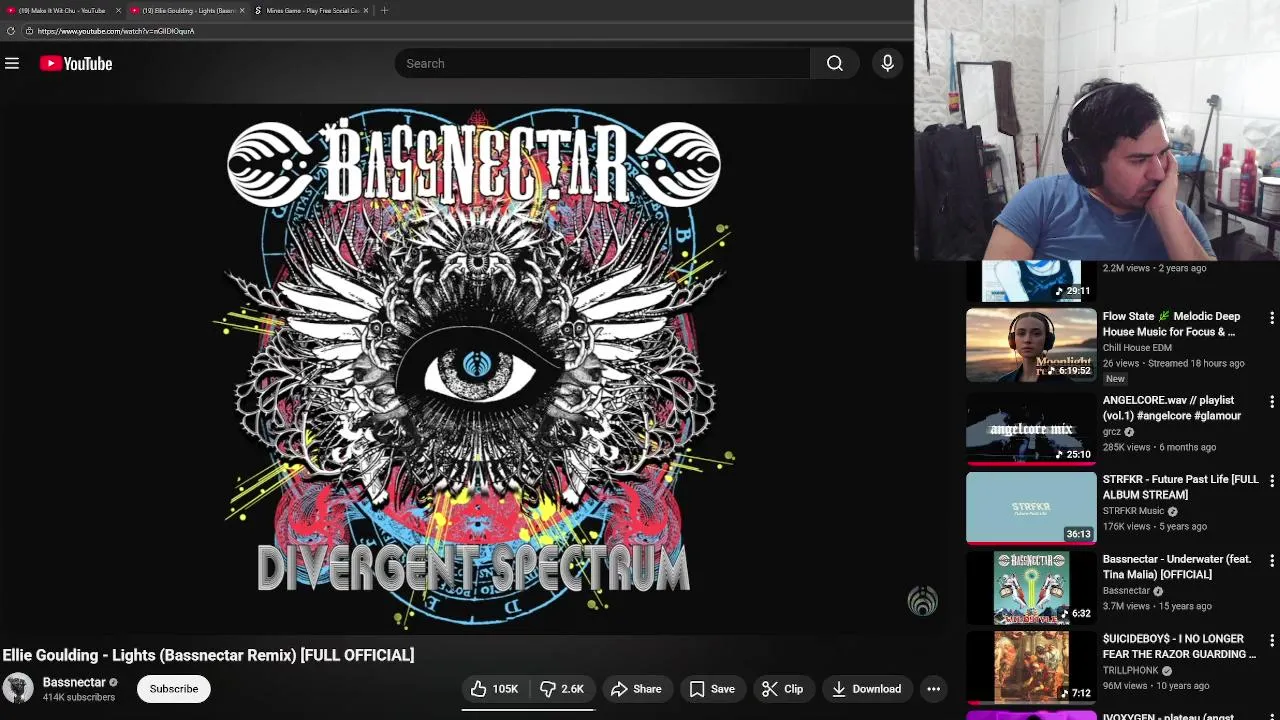Open $UICIDEBOY$ Razor video thumbnail
Screen dimensions: 1280x720
click(x=1031, y=667)
